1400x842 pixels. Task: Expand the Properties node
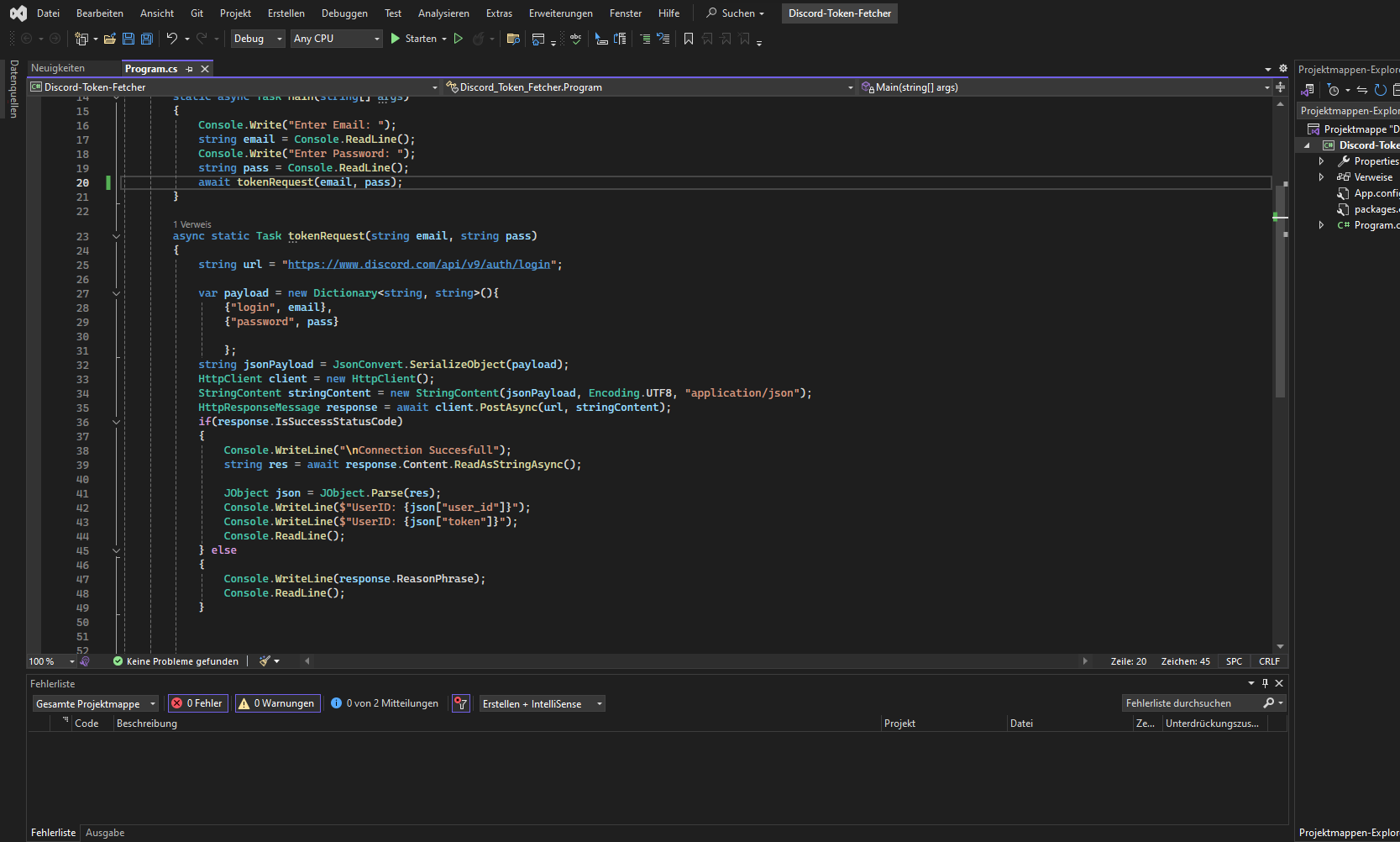1321,161
